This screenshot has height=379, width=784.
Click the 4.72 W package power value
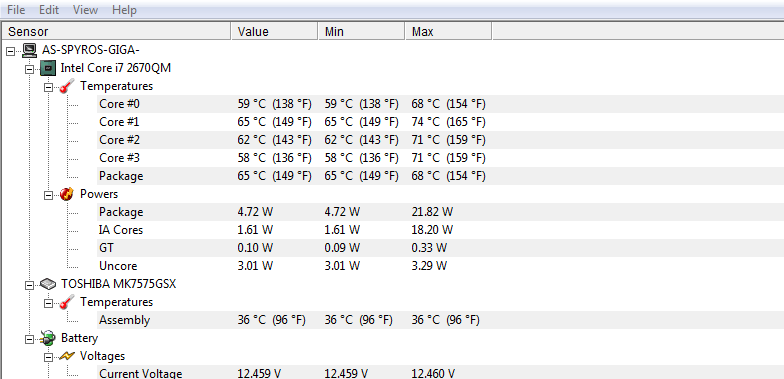click(x=255, y=212)
